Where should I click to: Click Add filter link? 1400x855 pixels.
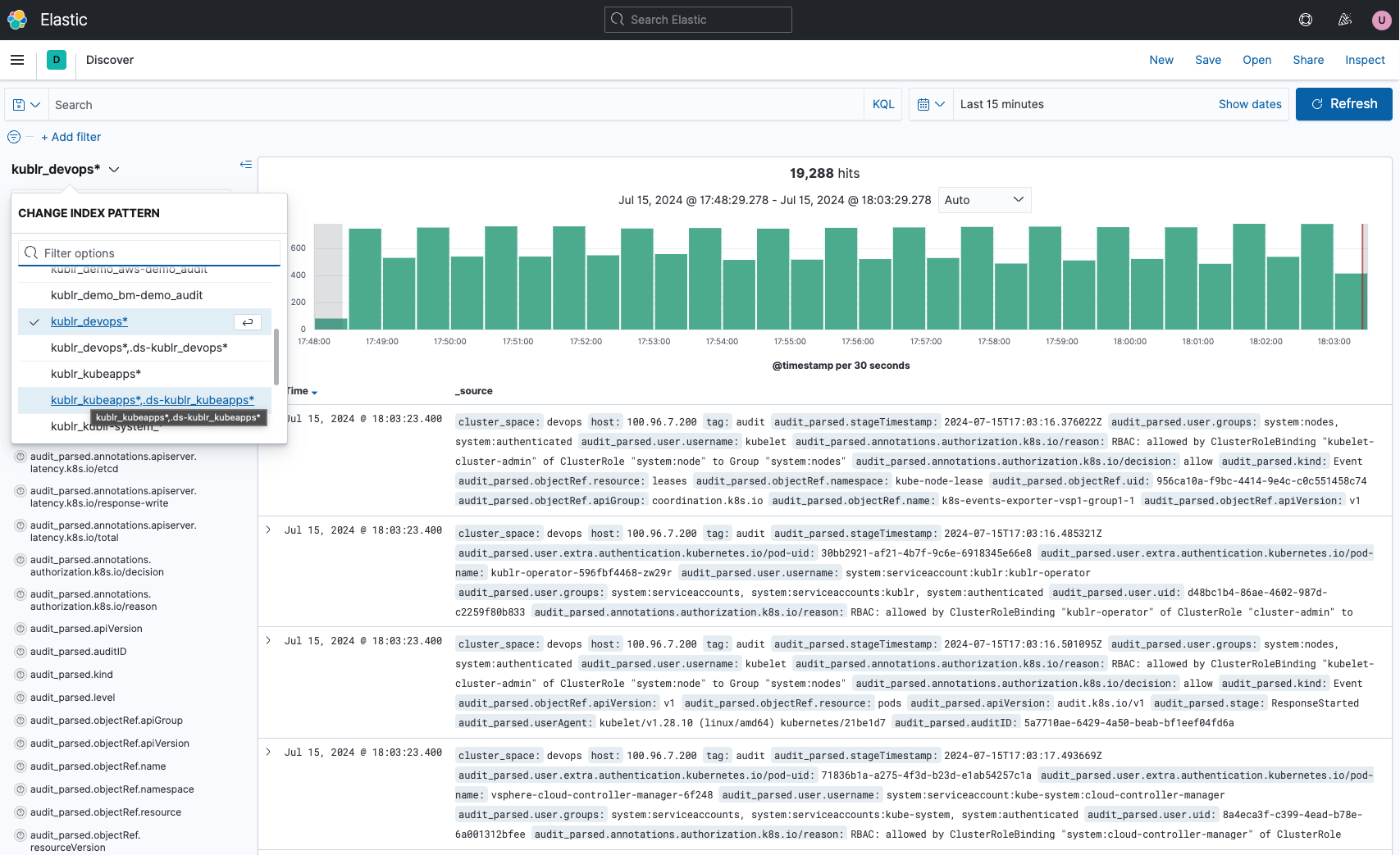coord(71,137)
